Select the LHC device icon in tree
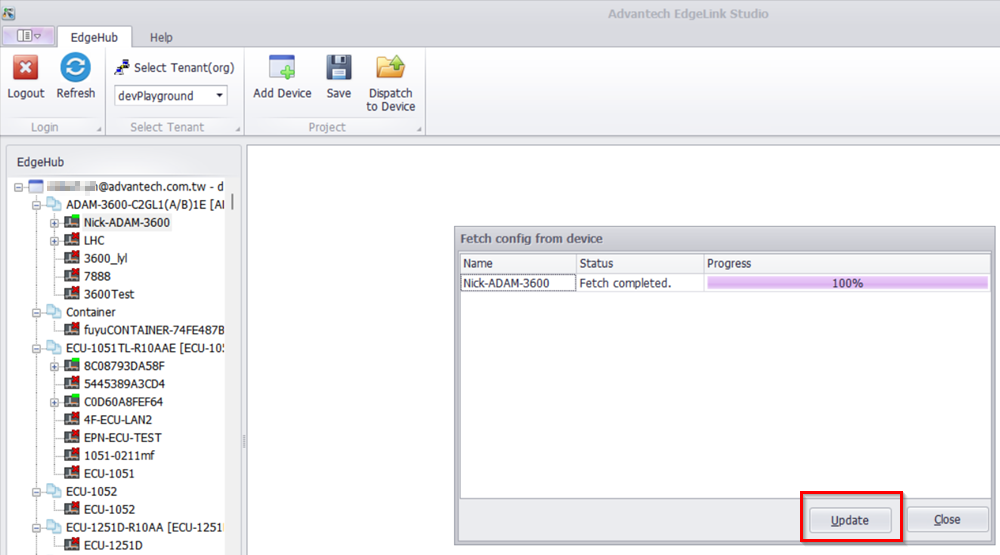 [72, 241]
